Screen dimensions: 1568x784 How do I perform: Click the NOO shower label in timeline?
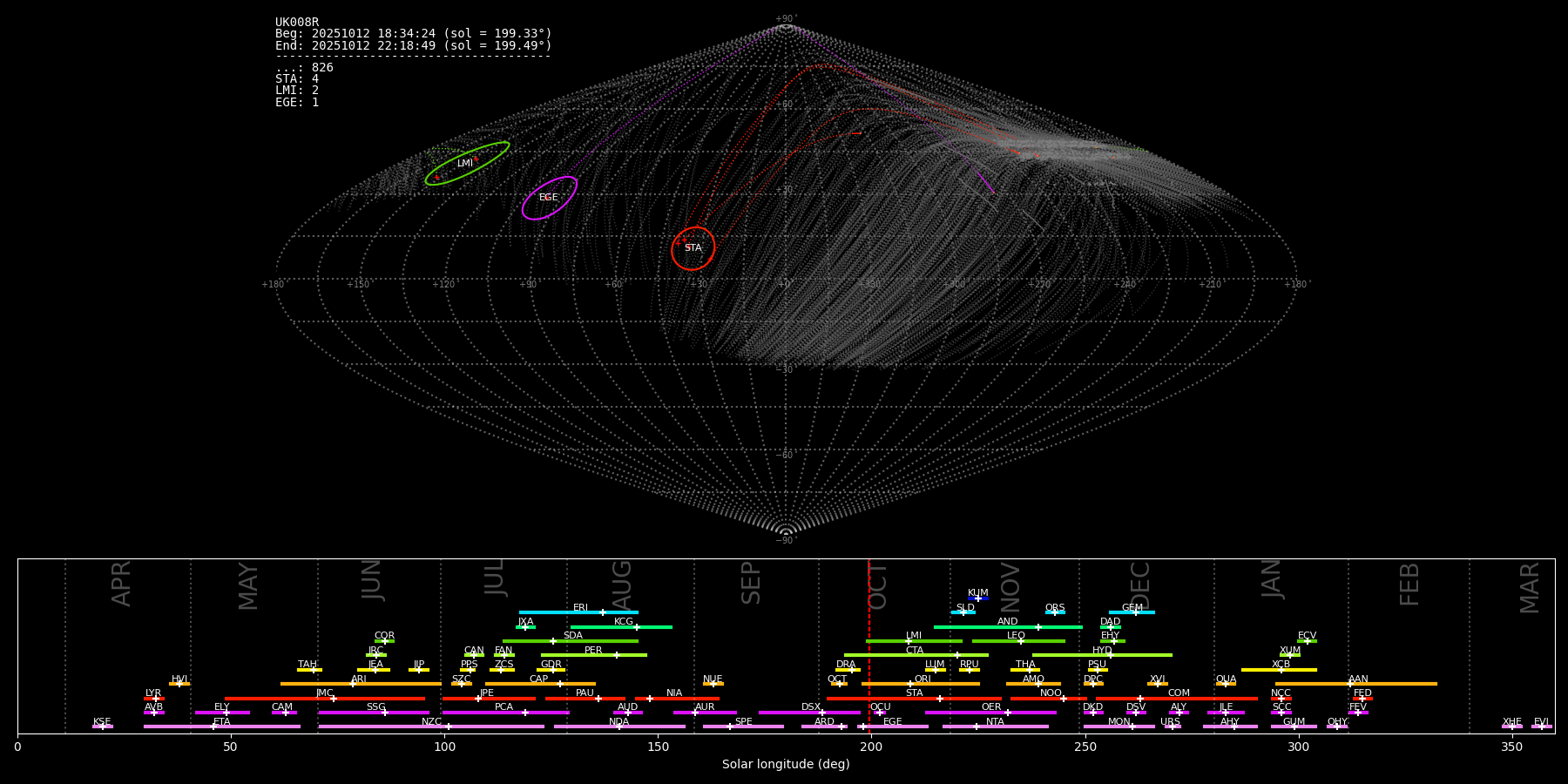(x=1051, y=693)
